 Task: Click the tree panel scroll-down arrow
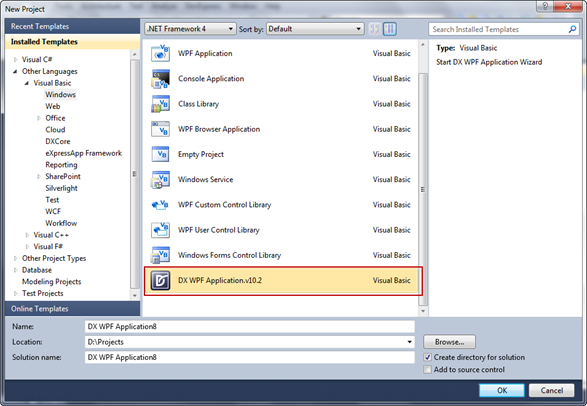point(135,295)
